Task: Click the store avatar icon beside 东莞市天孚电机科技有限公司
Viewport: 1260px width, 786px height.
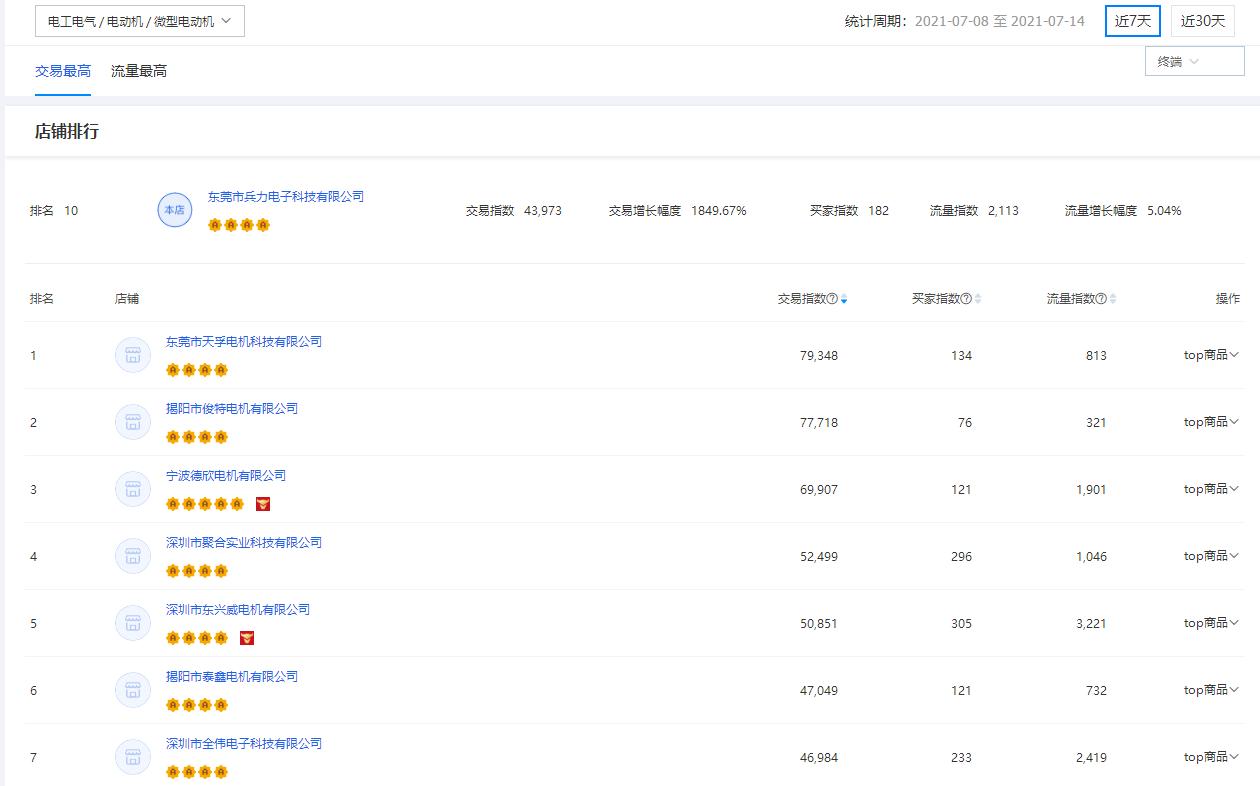Action: [x=133, y=354]
